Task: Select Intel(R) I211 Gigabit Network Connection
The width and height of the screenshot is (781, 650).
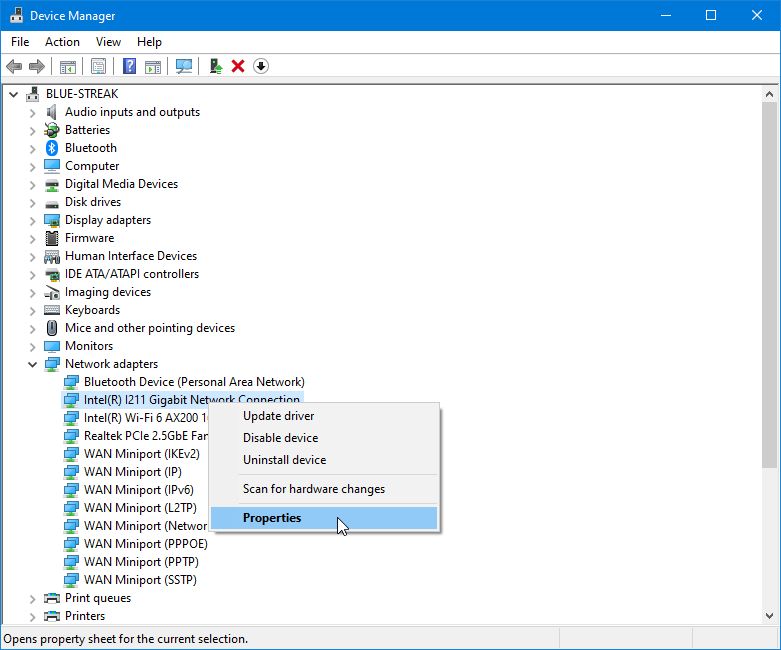Action: pyautogui.click(x=192, y=400)
